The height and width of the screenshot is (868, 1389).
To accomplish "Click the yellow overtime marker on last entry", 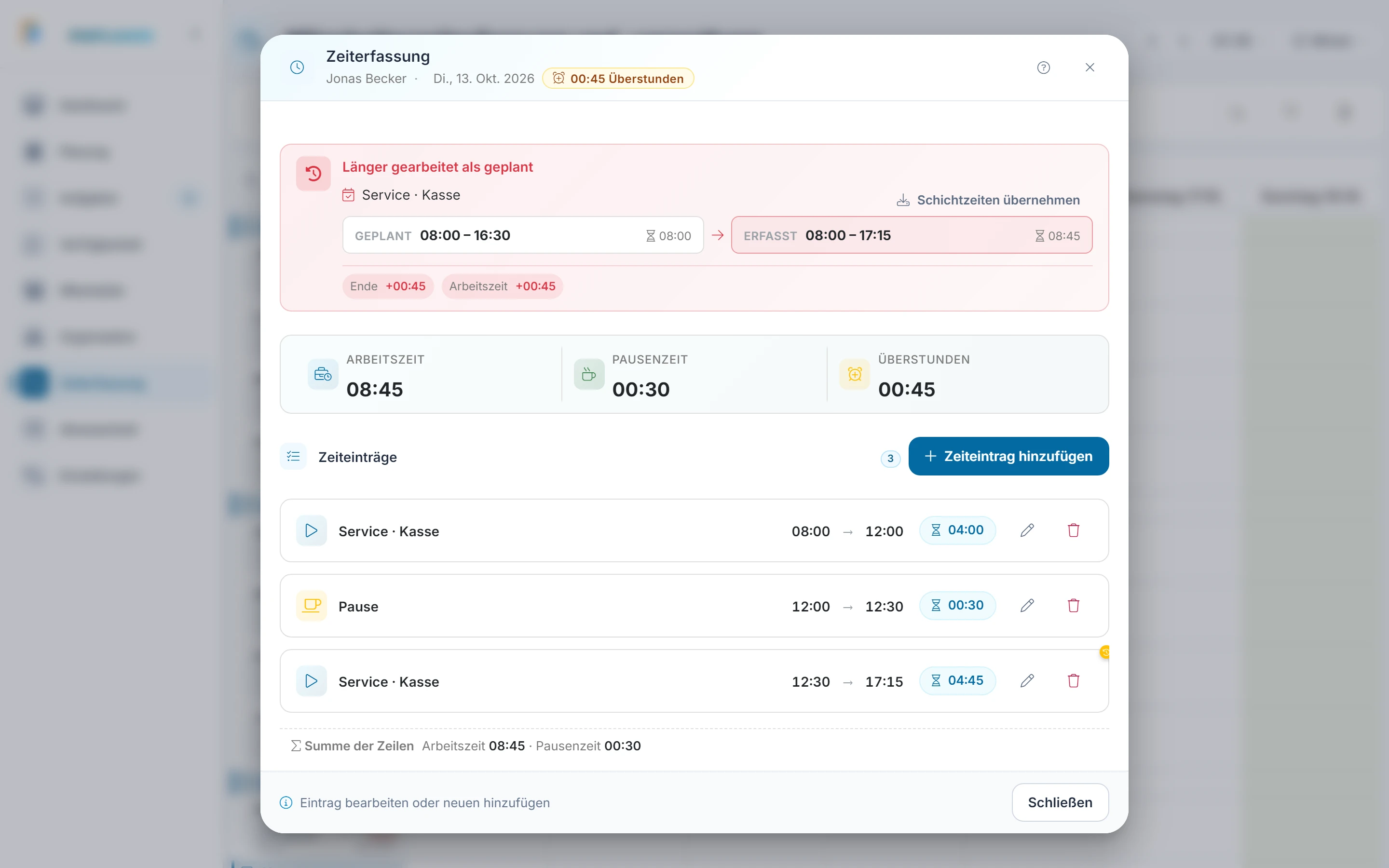I will [1105, 652].
